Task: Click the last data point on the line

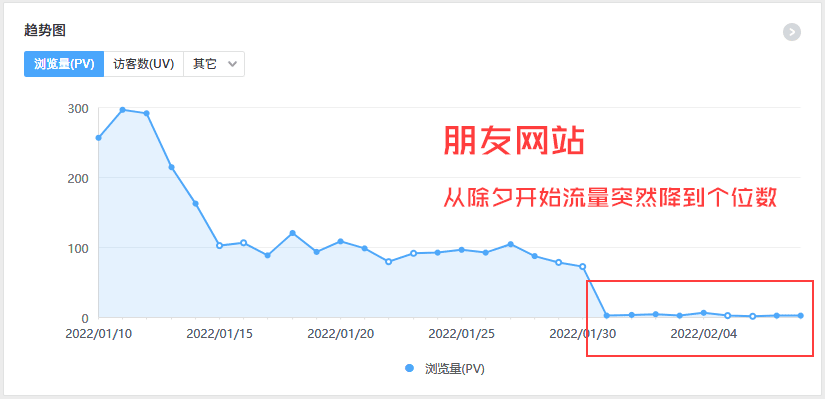Action: coord(801,315)
